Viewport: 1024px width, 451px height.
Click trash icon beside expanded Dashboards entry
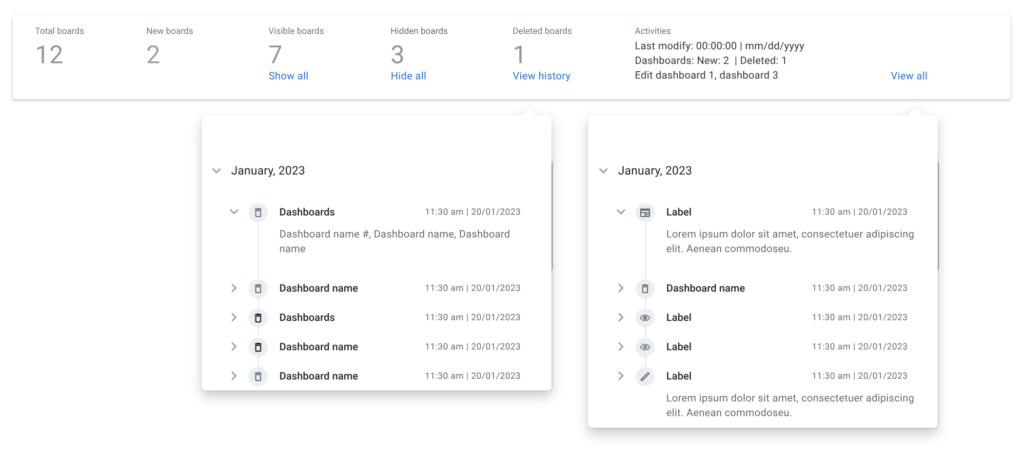point(258,212)
